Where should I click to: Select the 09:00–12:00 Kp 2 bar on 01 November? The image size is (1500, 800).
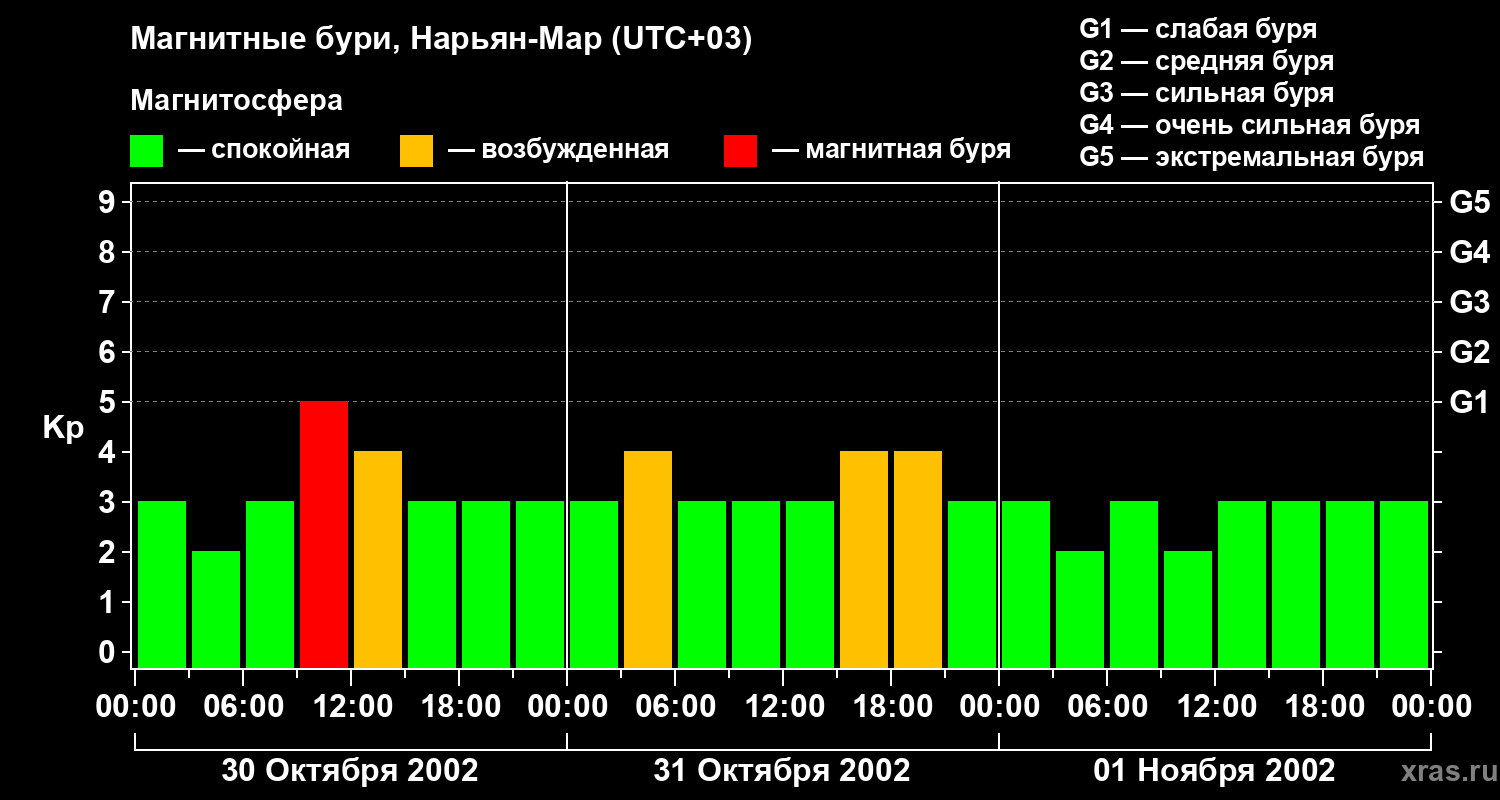pyautogui.click(x=1188, y=610)
